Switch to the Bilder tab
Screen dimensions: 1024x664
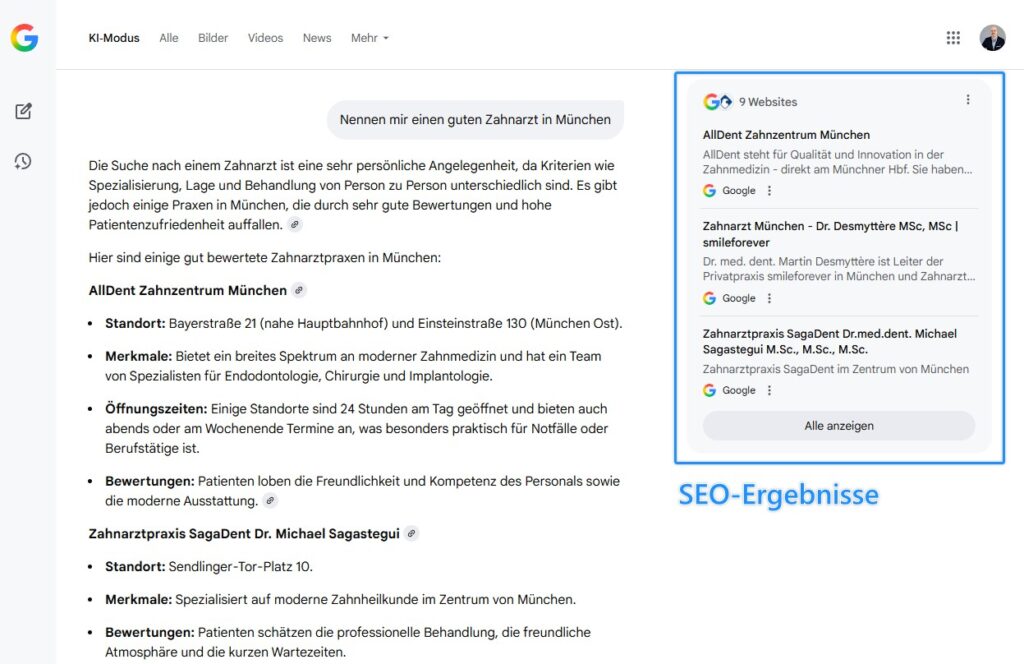(x=213, y=38)
